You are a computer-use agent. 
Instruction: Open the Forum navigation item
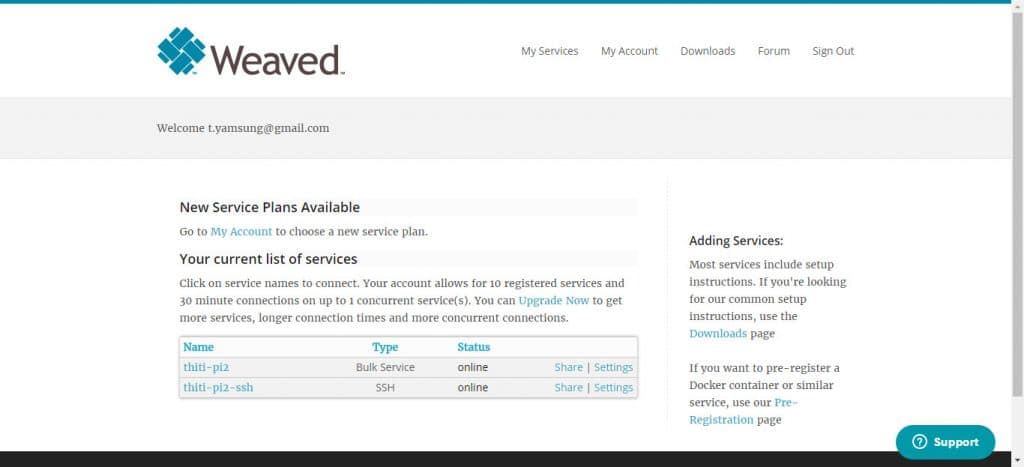click(773, 51)
